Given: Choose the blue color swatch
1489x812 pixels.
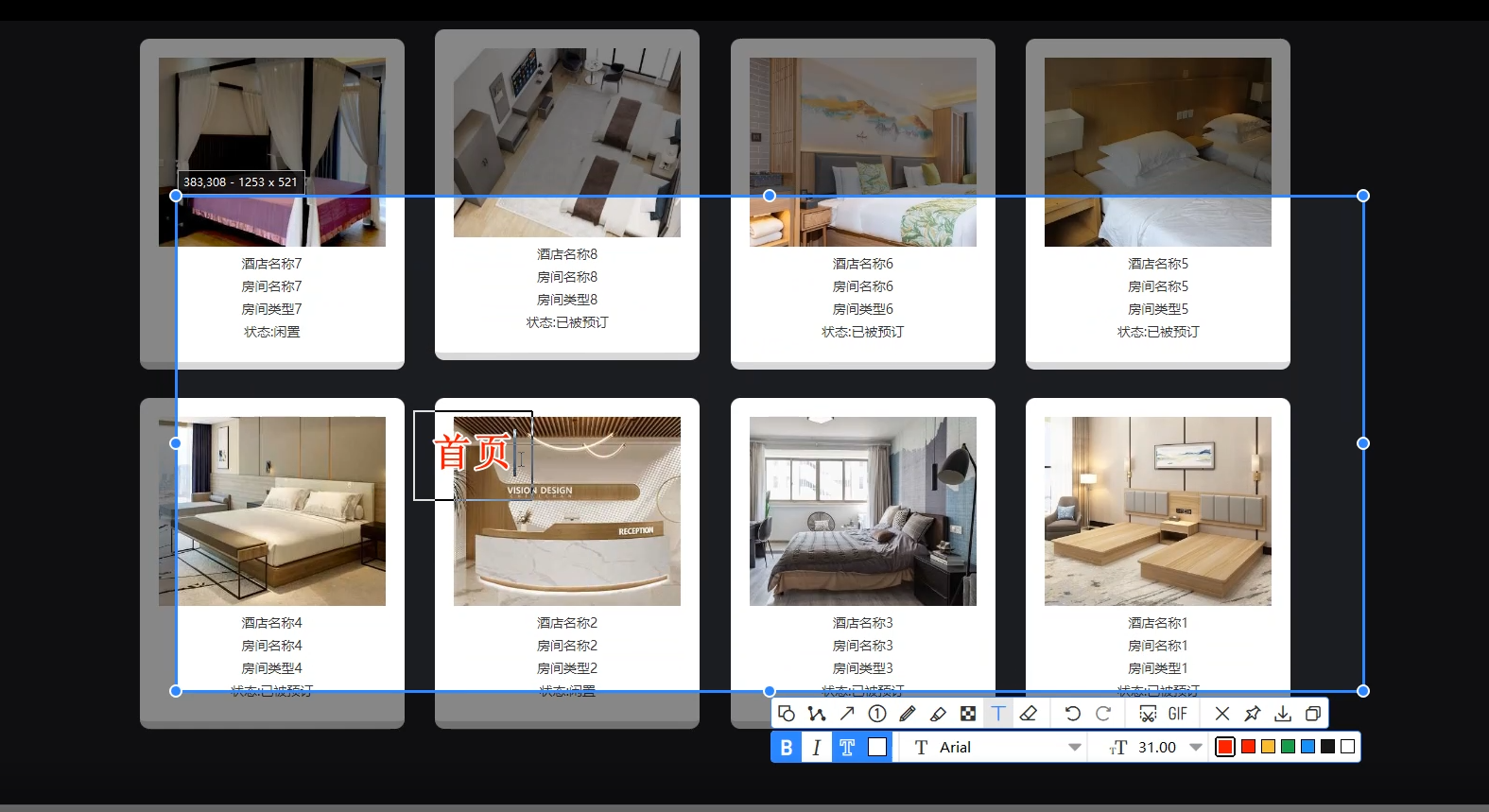Looking at the screenshot, I should coord(1307,747).
